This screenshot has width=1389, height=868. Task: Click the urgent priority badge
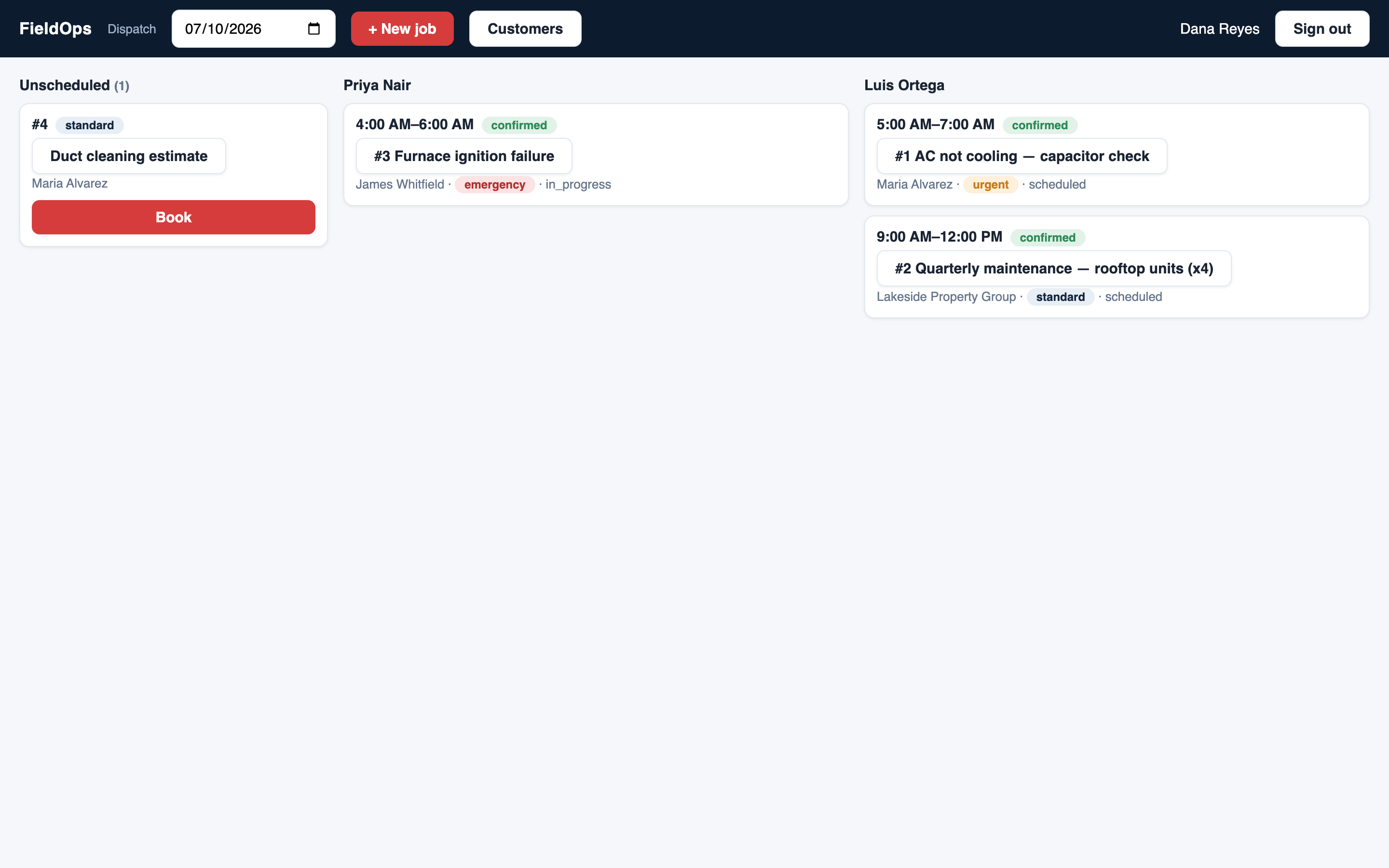pyautogui.click(x=991, y=185)
